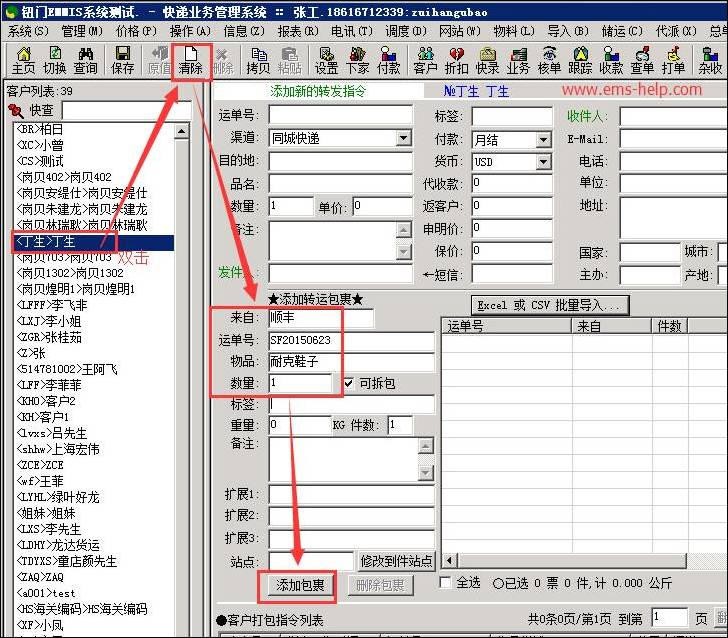Check the 全选 select-all checkbox
Image resolution: width=728 pixels, height=638 pixels.
pyautogui.click(x=445, y=583)
